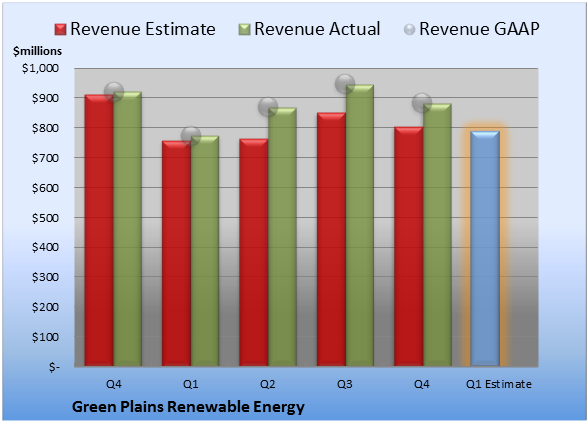Click the '$600' y-axis value
The width and height of the screenshot is (588, 422).
45,188
